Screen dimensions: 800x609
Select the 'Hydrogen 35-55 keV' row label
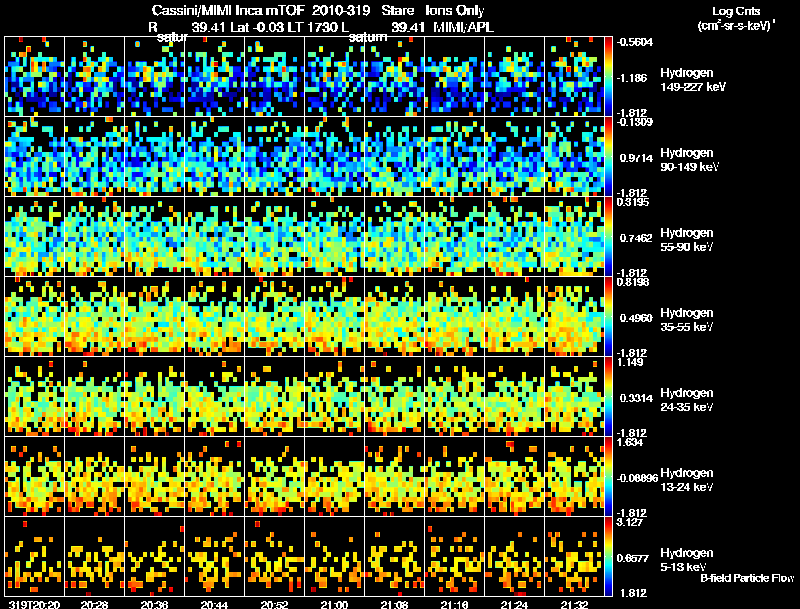point(687,320)
